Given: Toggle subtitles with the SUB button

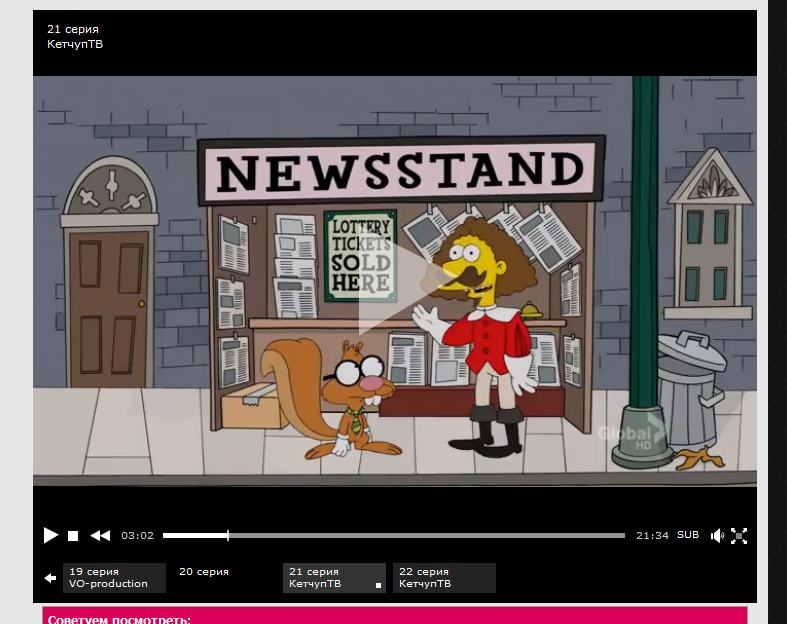Looking at the screenshot, I should point(688,535).
